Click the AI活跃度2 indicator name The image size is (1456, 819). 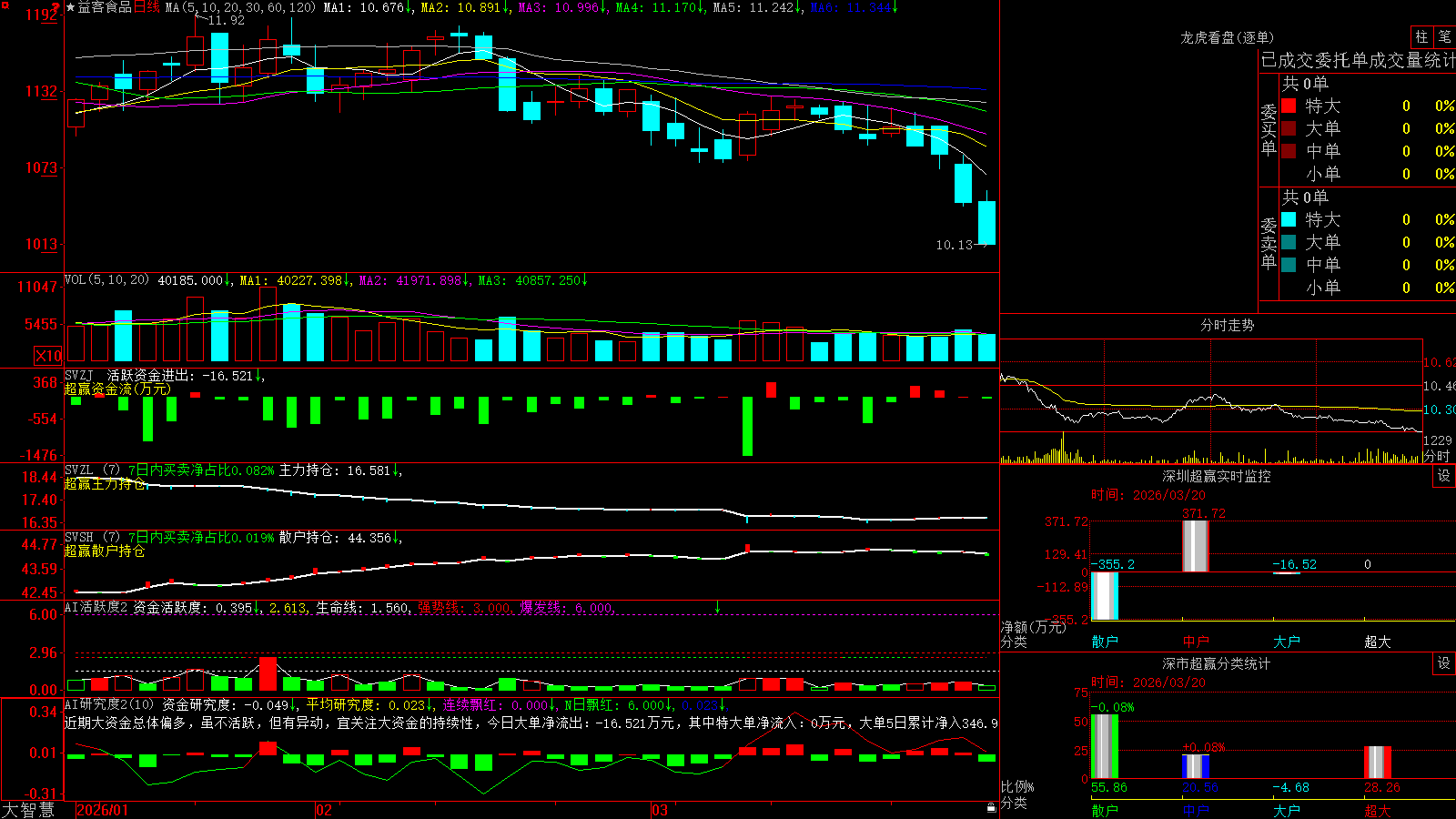[x=96, y=608]
